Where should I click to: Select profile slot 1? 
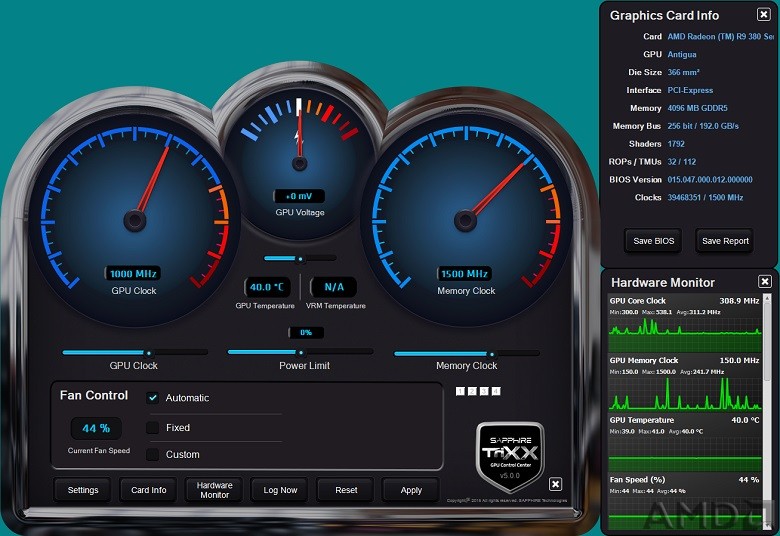point(460,392)
